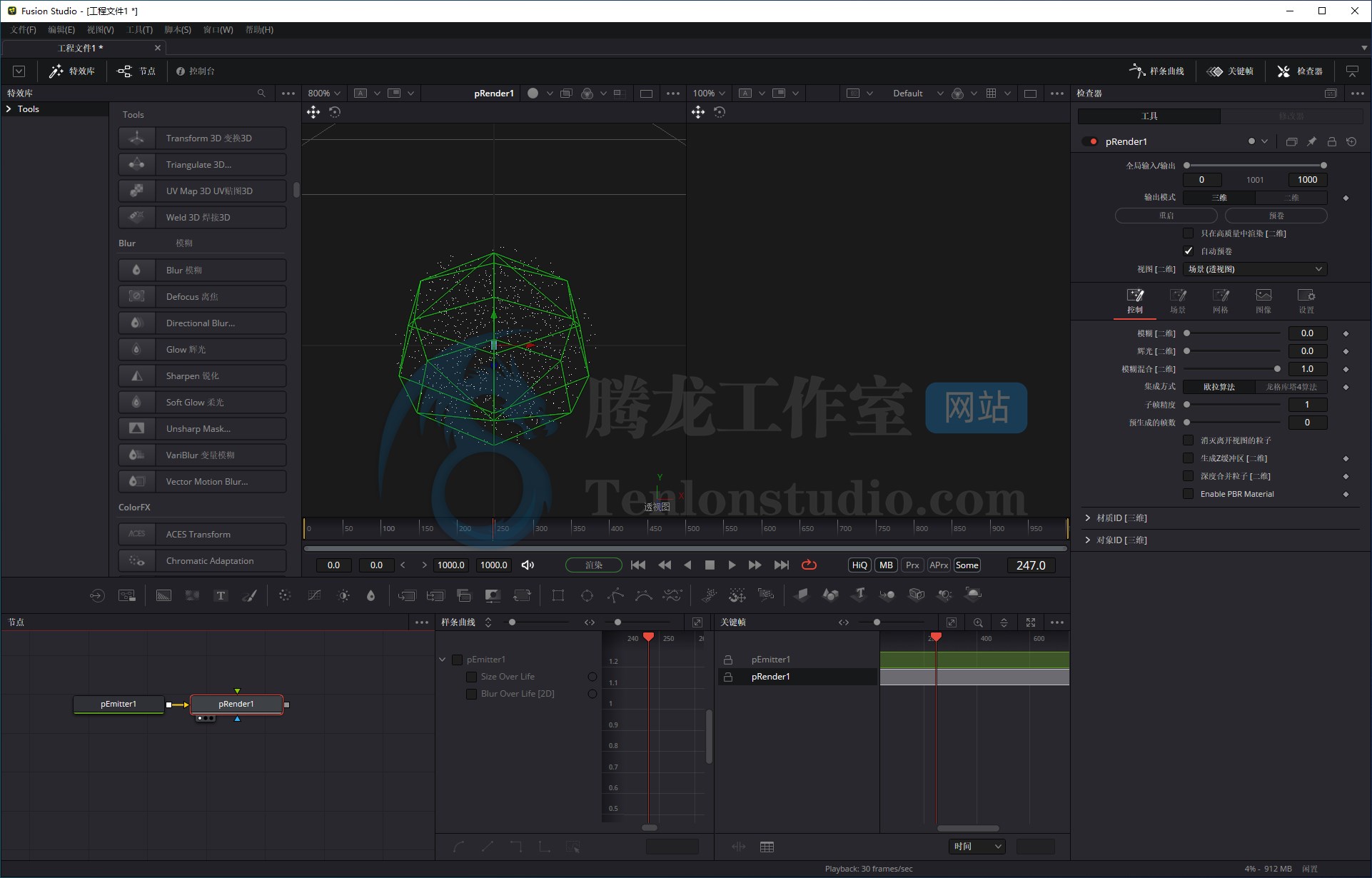Add an Ellipse mask from the toolbar

click(587, 595)
